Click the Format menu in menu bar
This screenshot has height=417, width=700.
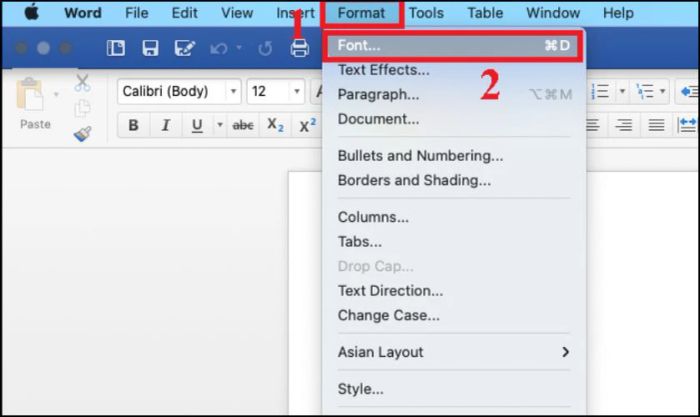click(361, 13)
